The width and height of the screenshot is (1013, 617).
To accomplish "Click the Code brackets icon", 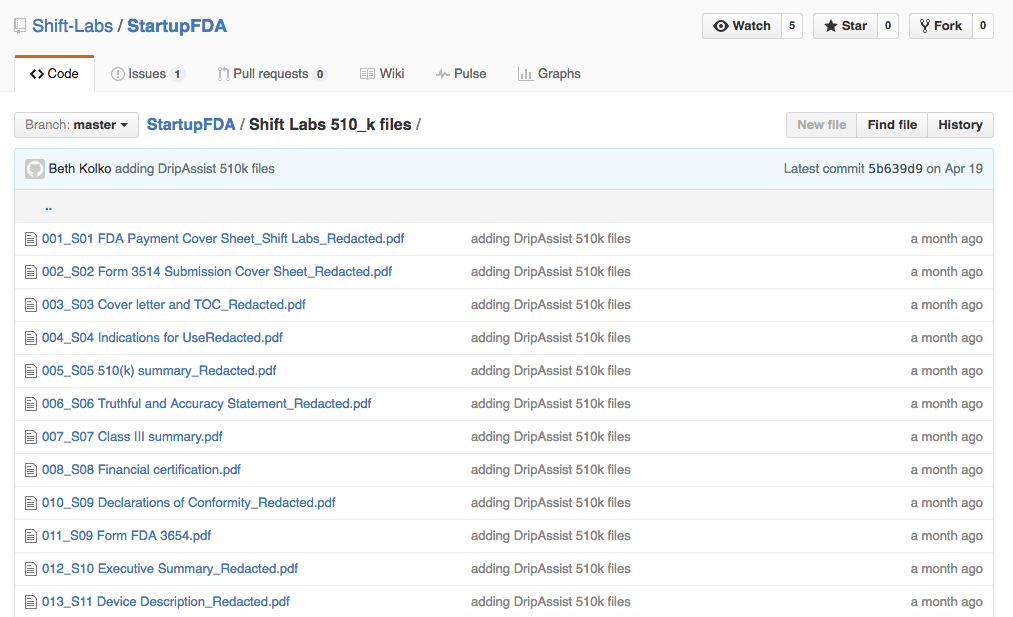I will [37, 74].
